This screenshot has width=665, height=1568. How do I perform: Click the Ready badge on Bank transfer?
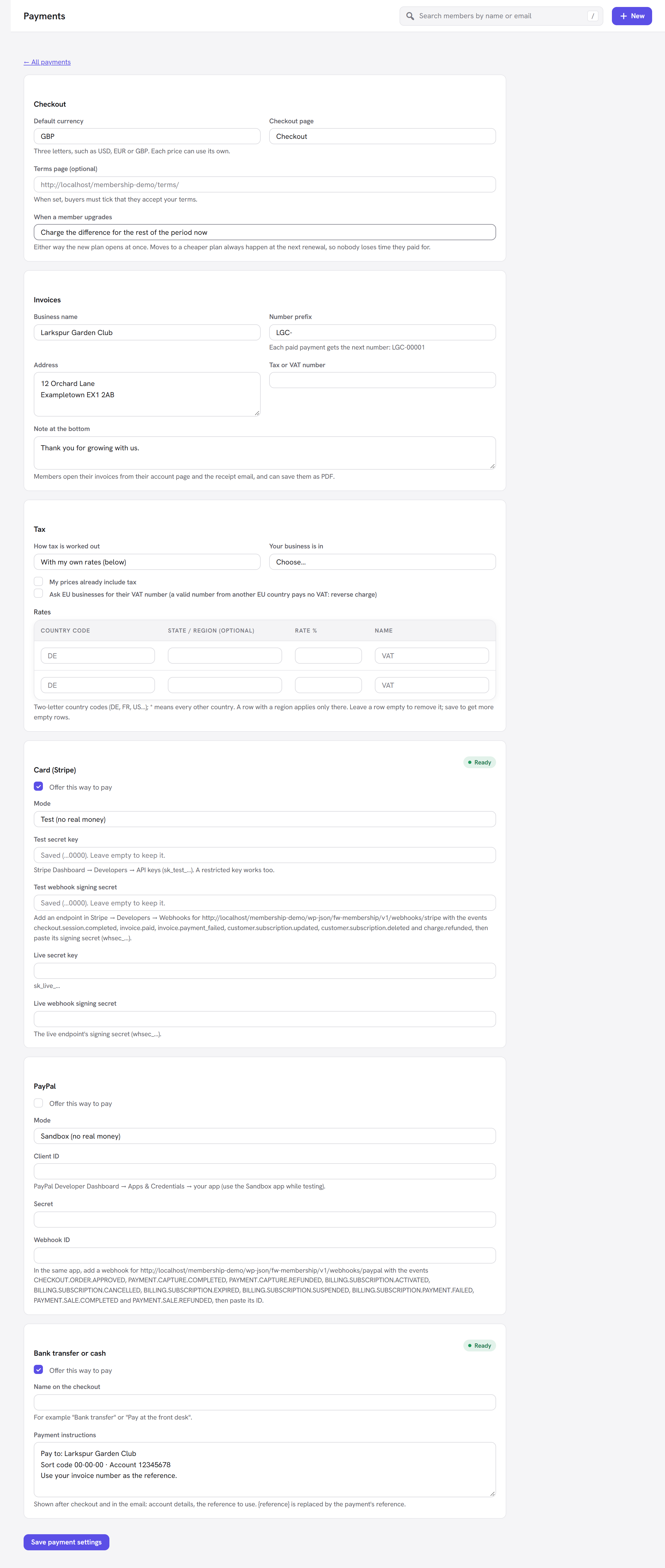point(480,1345)
